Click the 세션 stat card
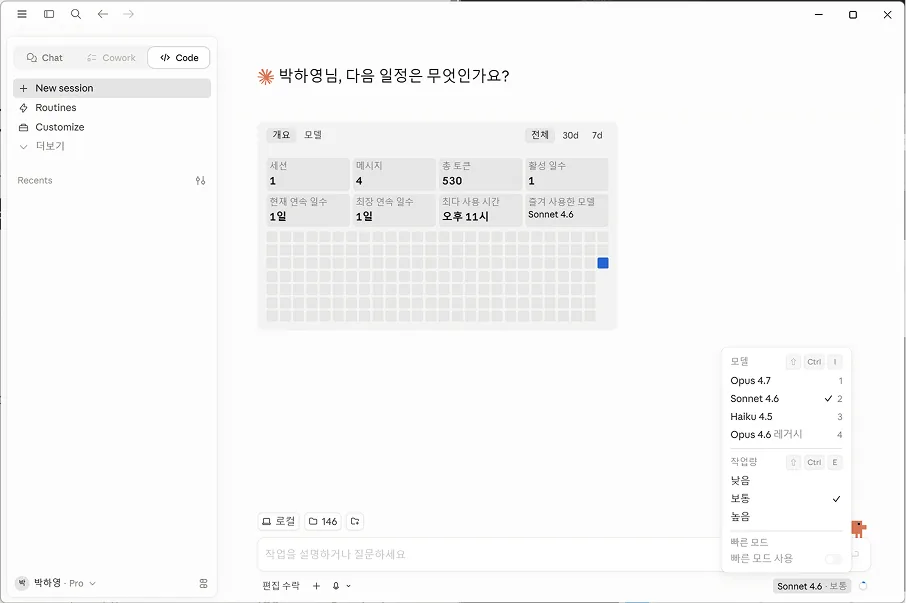 [308, 174]
